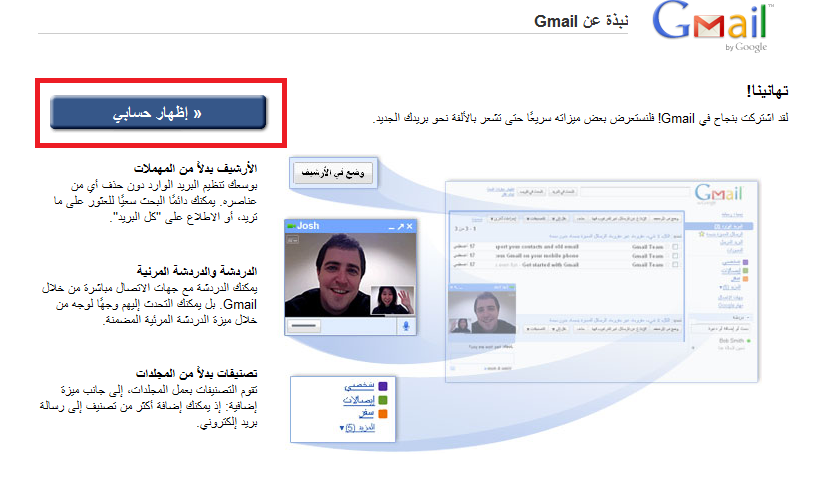Expand the المزيد (5) labels dropdown
This screenshot has height=479, width=814.
[357, 428]
